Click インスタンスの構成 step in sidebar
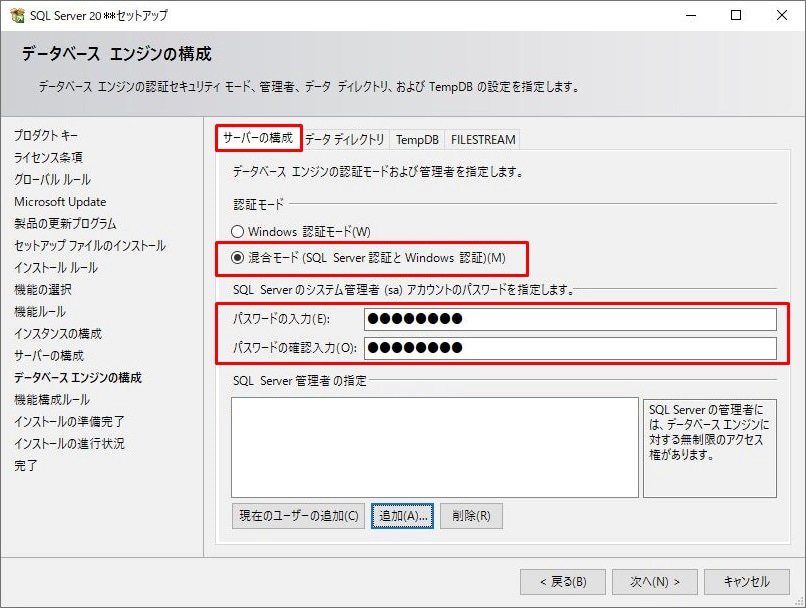The image size is (806, 608). (58, 334)
